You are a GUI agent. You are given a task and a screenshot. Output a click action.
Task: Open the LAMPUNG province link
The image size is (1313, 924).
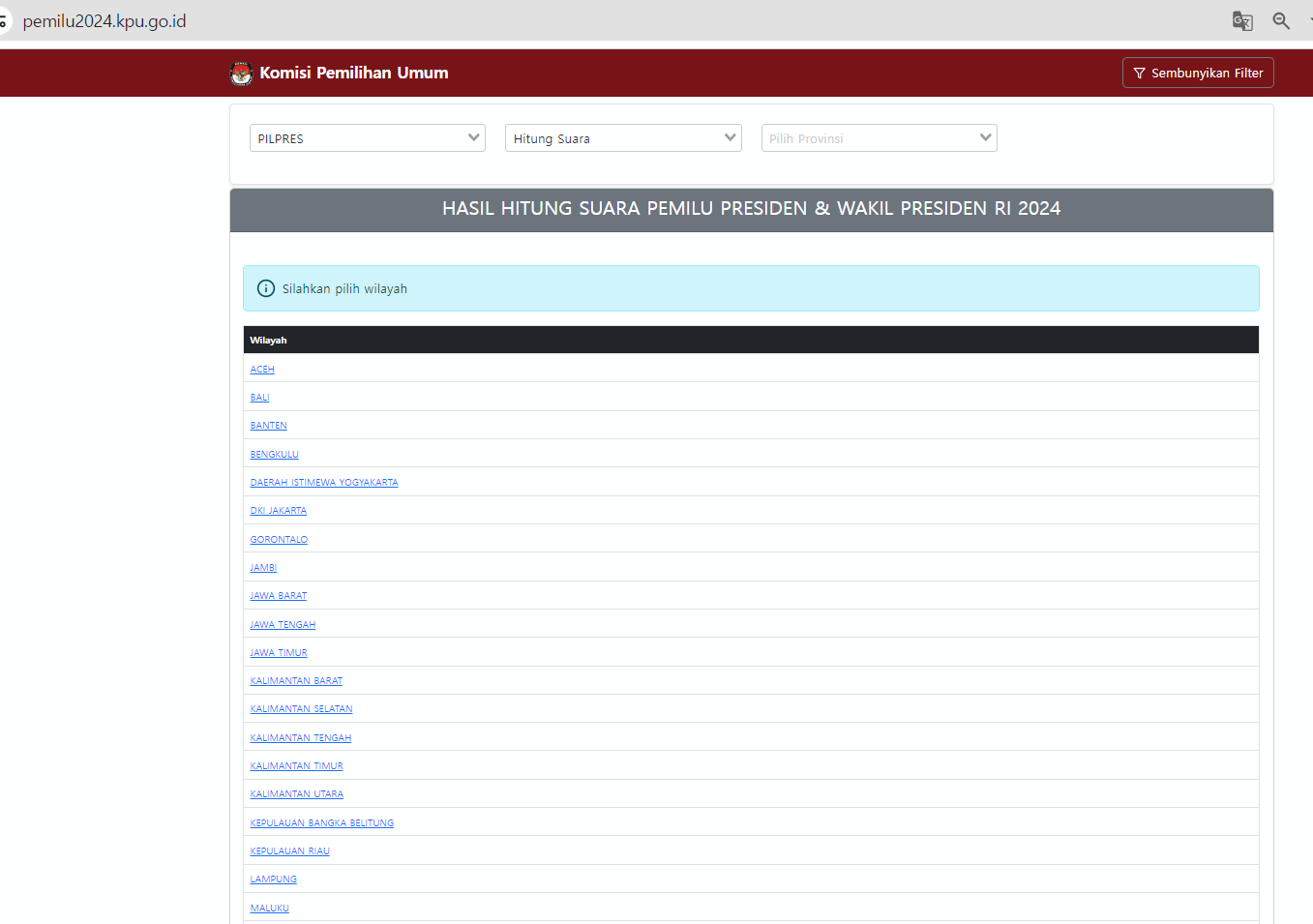[x=274, y=879]
